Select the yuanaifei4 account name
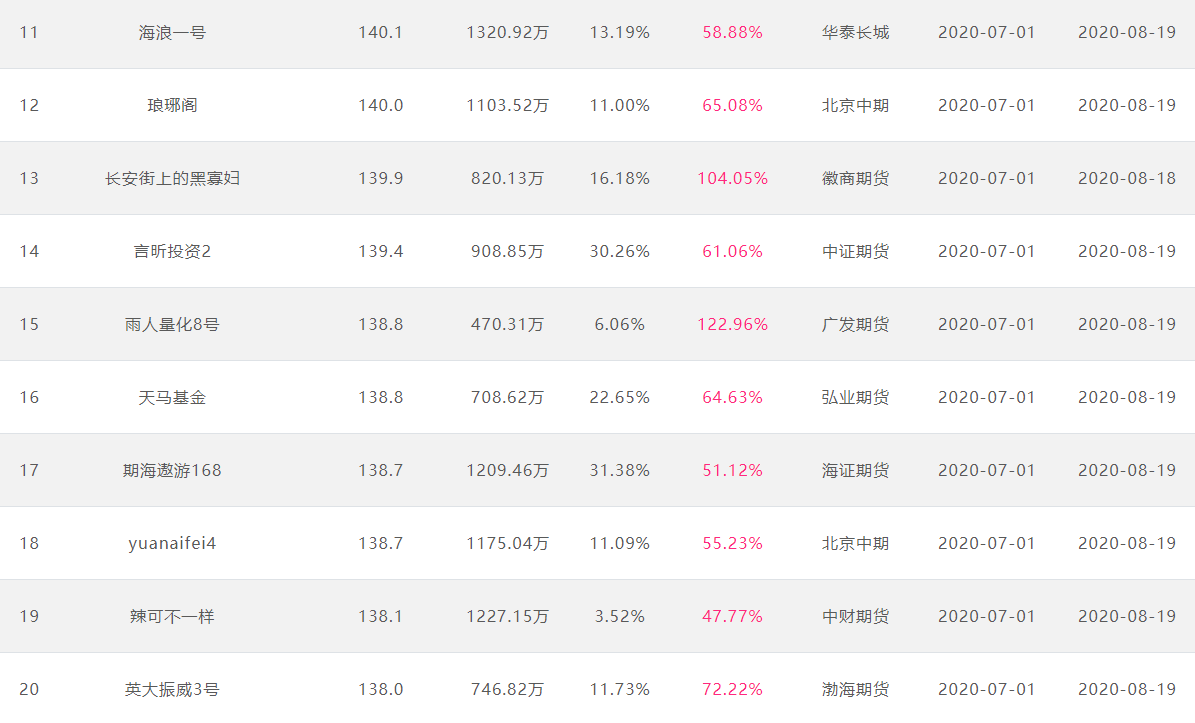Image resolution: width=1195 pixels, height=723 pixels. [172, 544]
